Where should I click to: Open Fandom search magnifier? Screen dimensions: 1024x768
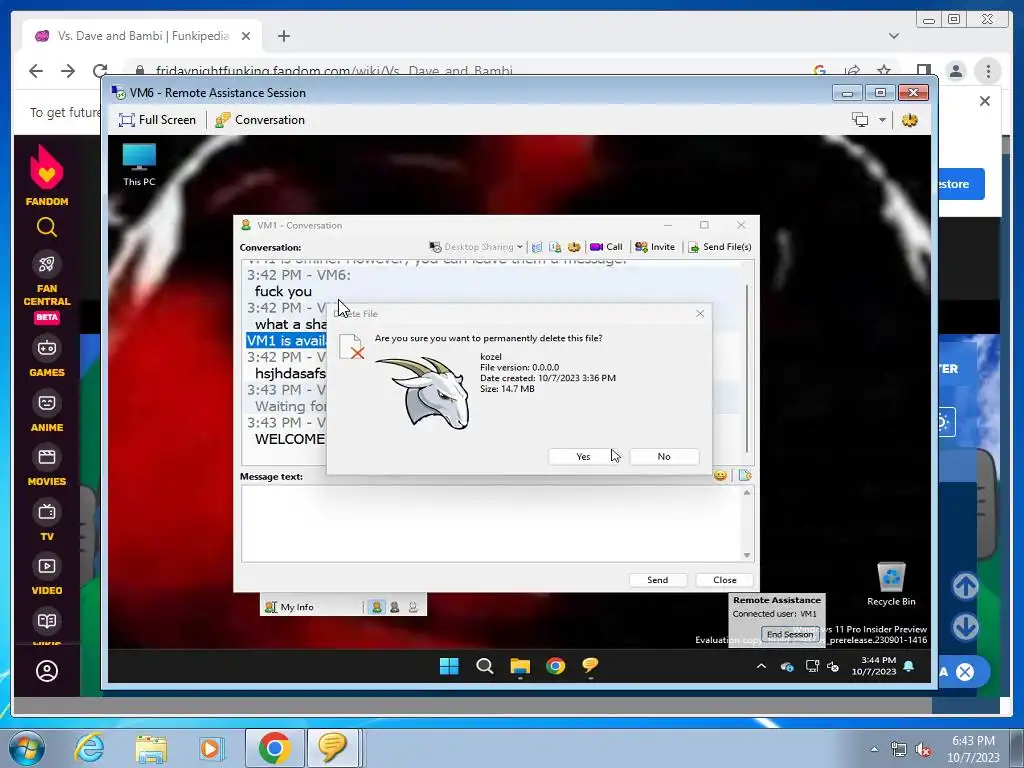point(46,227)
